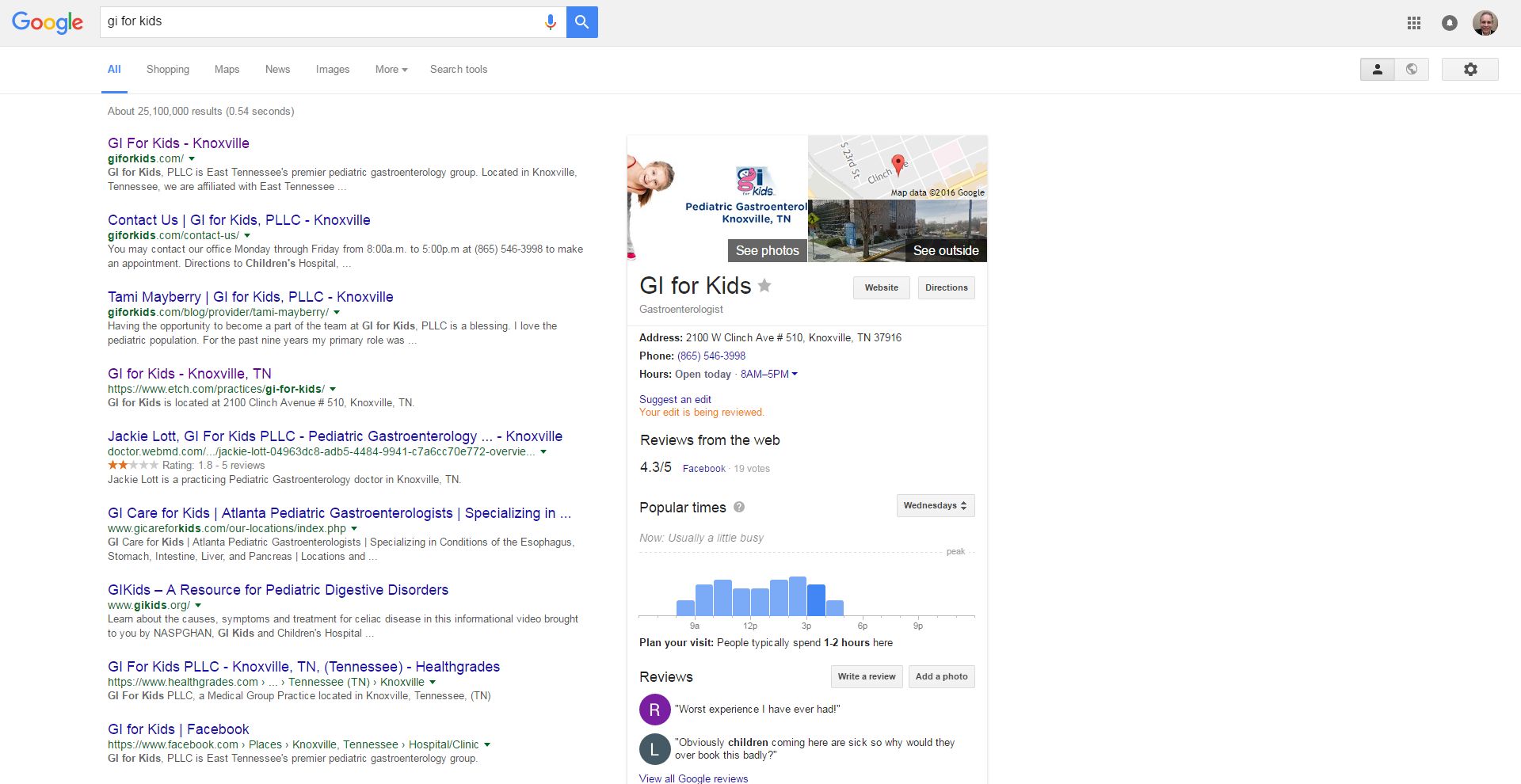The height and width of the screenshot is (784, 1521).
Task: Switch to the Shopping tab
Action: [168, 70]
